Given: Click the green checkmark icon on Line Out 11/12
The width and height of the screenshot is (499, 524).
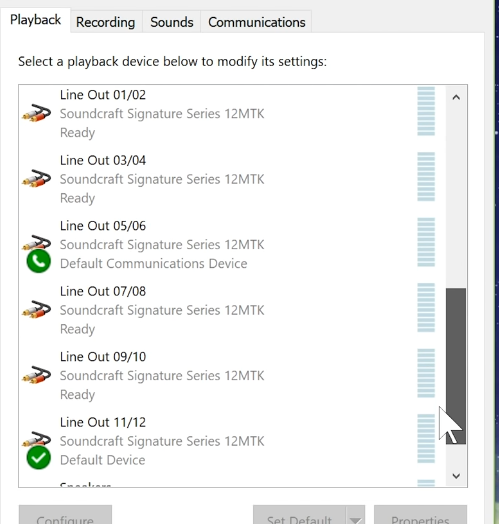Looking at the screenshot, I should point(39,457).
